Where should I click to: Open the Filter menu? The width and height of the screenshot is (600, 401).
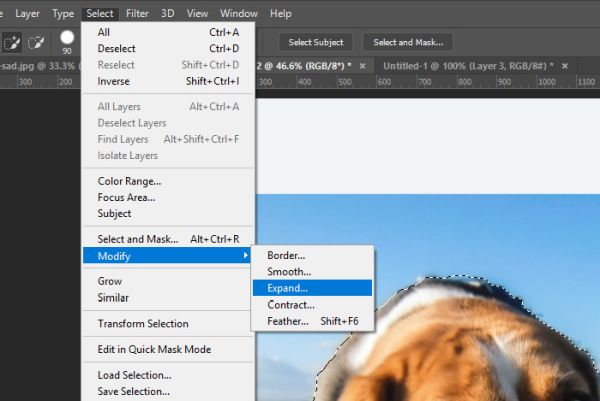[137, 14]
